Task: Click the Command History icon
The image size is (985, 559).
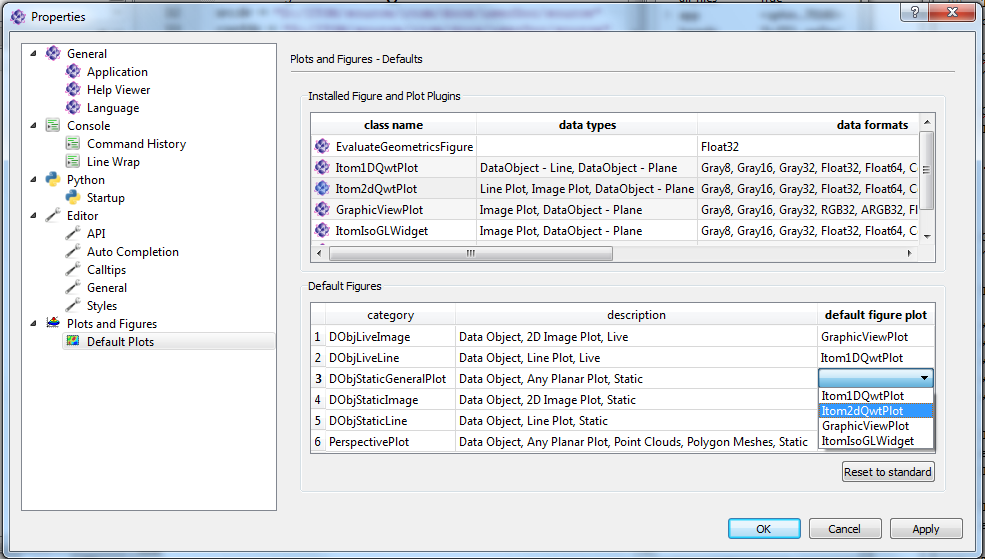Action: tap(73, 144)
